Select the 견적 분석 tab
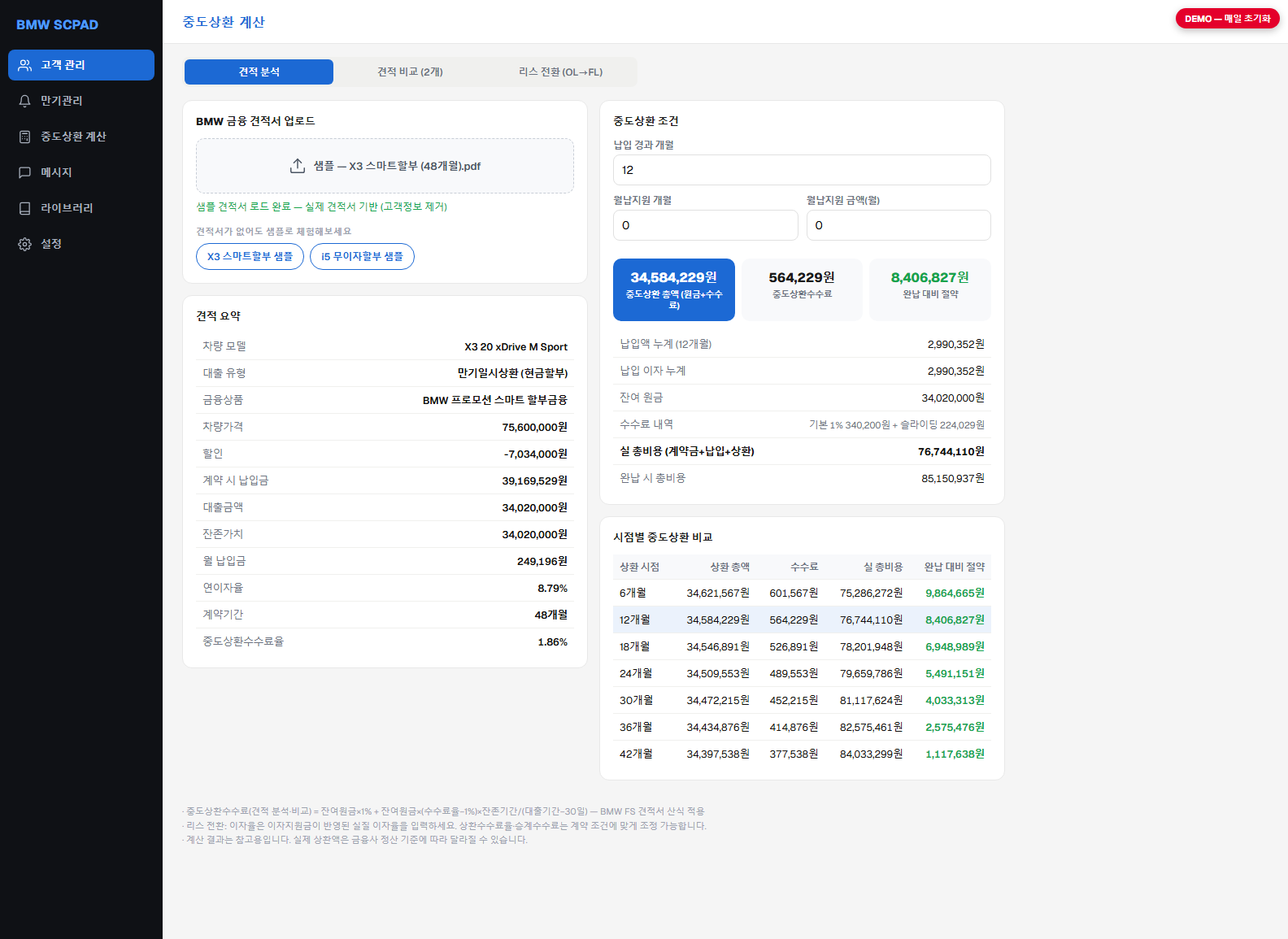The width and height of the screenshot is (1288, 939). coord(259,72)
